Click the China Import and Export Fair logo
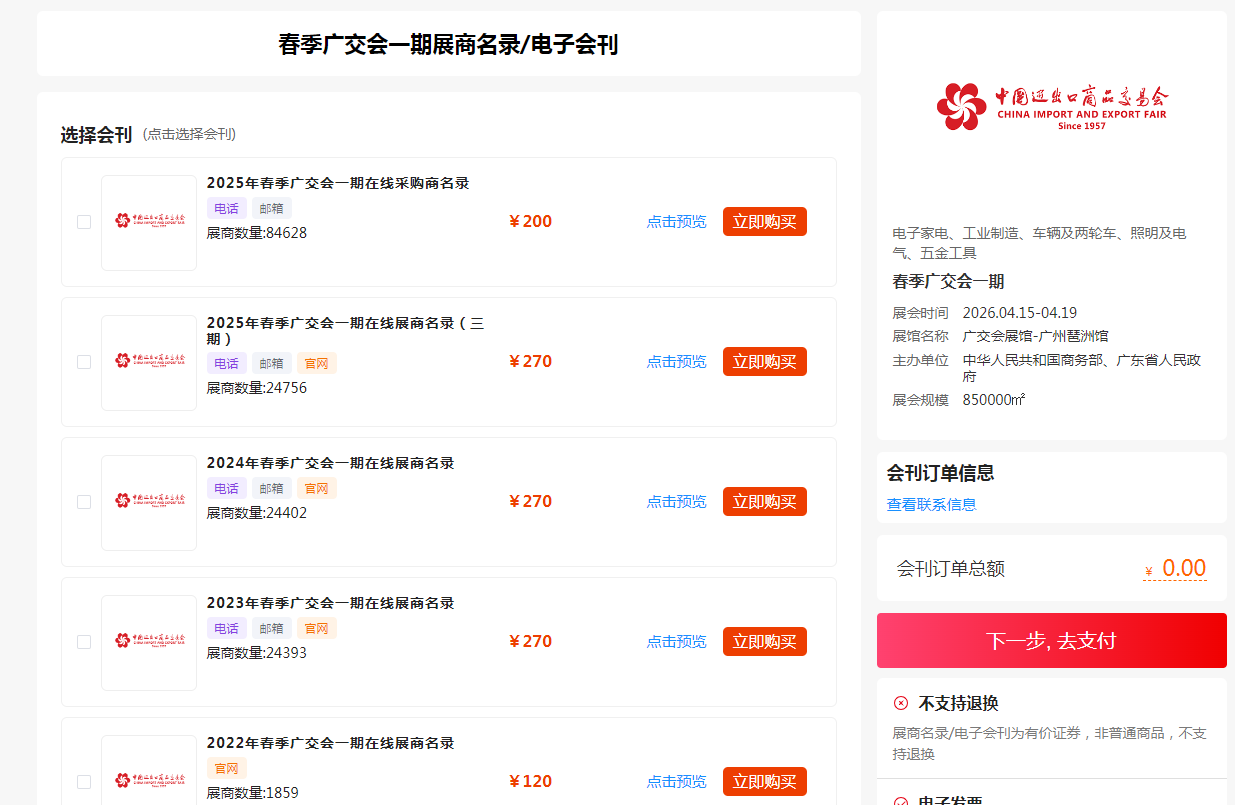The height and width of the screenshot is (805, 1235). [x=1051, y=106]
